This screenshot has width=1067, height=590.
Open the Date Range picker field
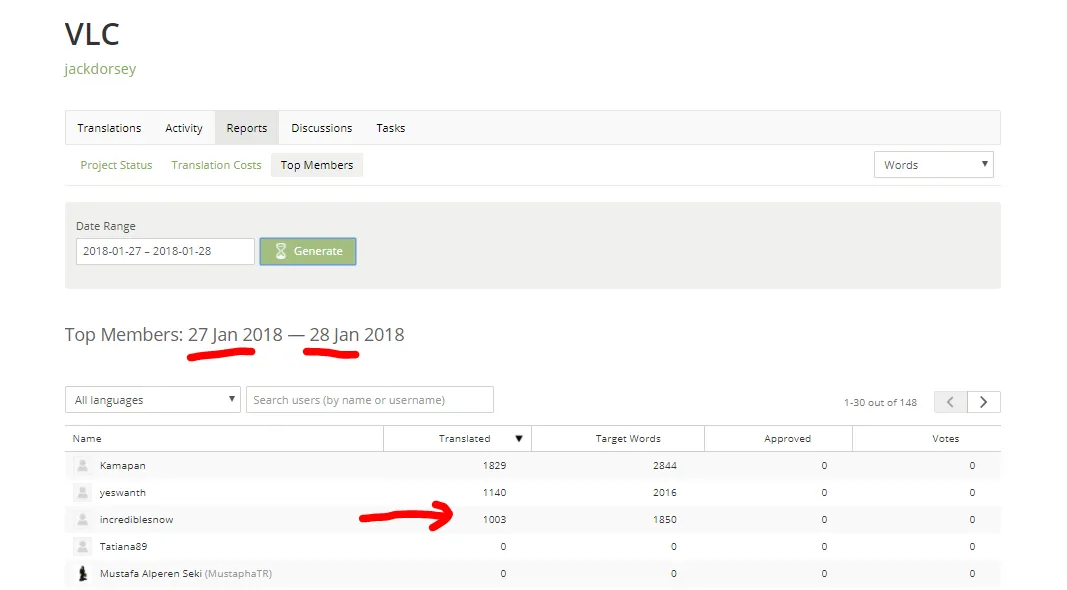coord(165,251)
